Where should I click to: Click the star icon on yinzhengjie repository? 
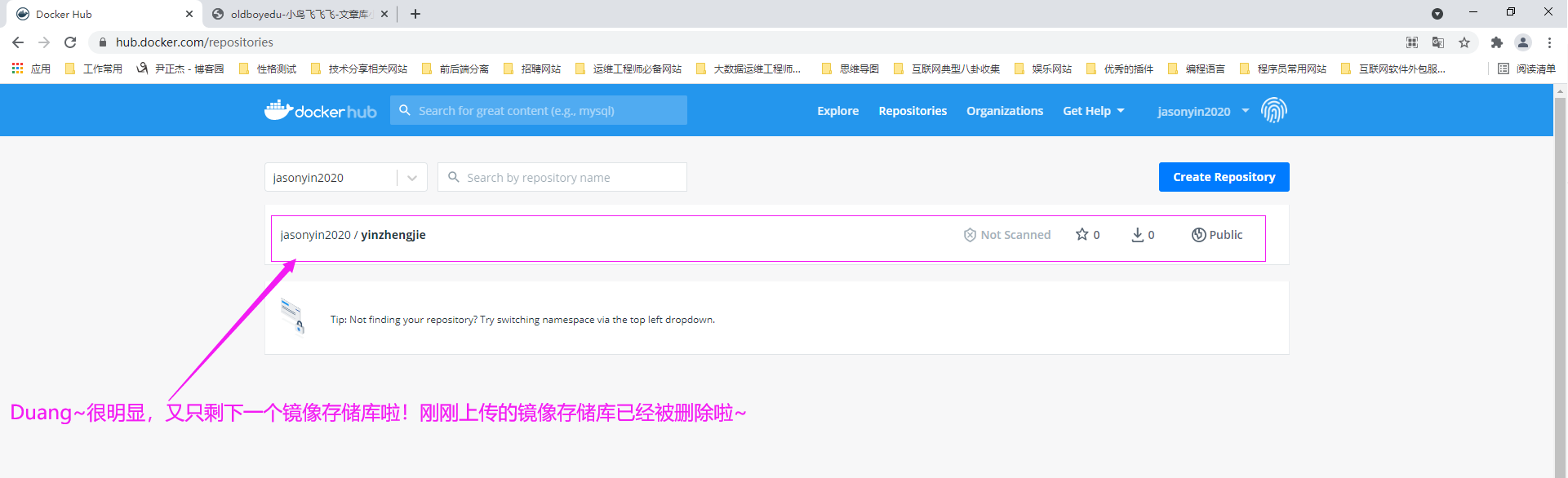tap(1082, 234)
